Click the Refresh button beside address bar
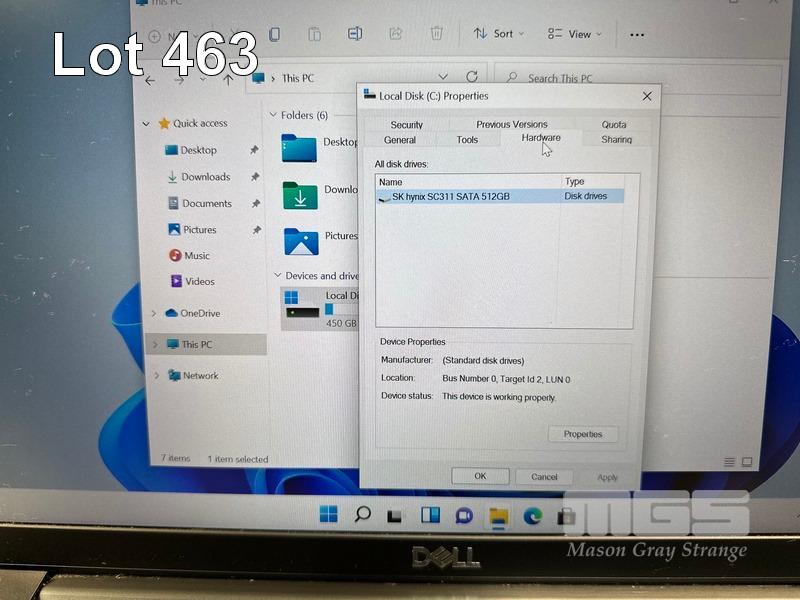800x600 pixels. [472, 77]
